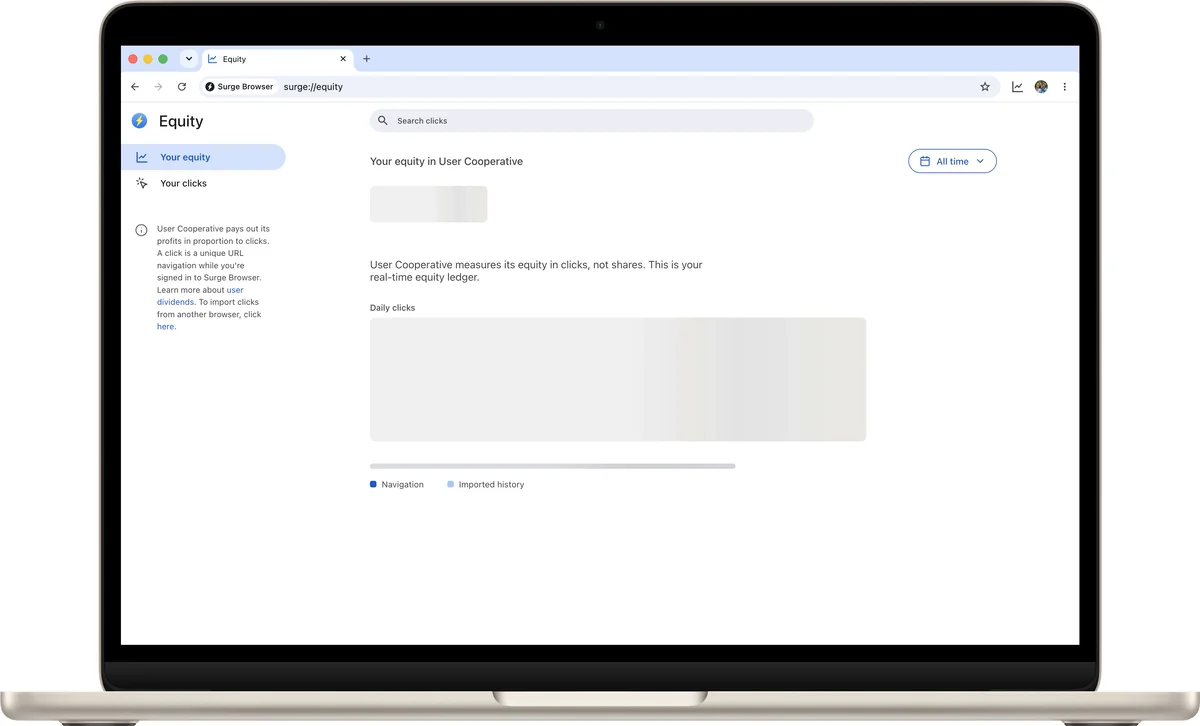Click the info icon in the sidebar
The width and height of the screenshot is (1200, 726).
[x=141, y=230]
